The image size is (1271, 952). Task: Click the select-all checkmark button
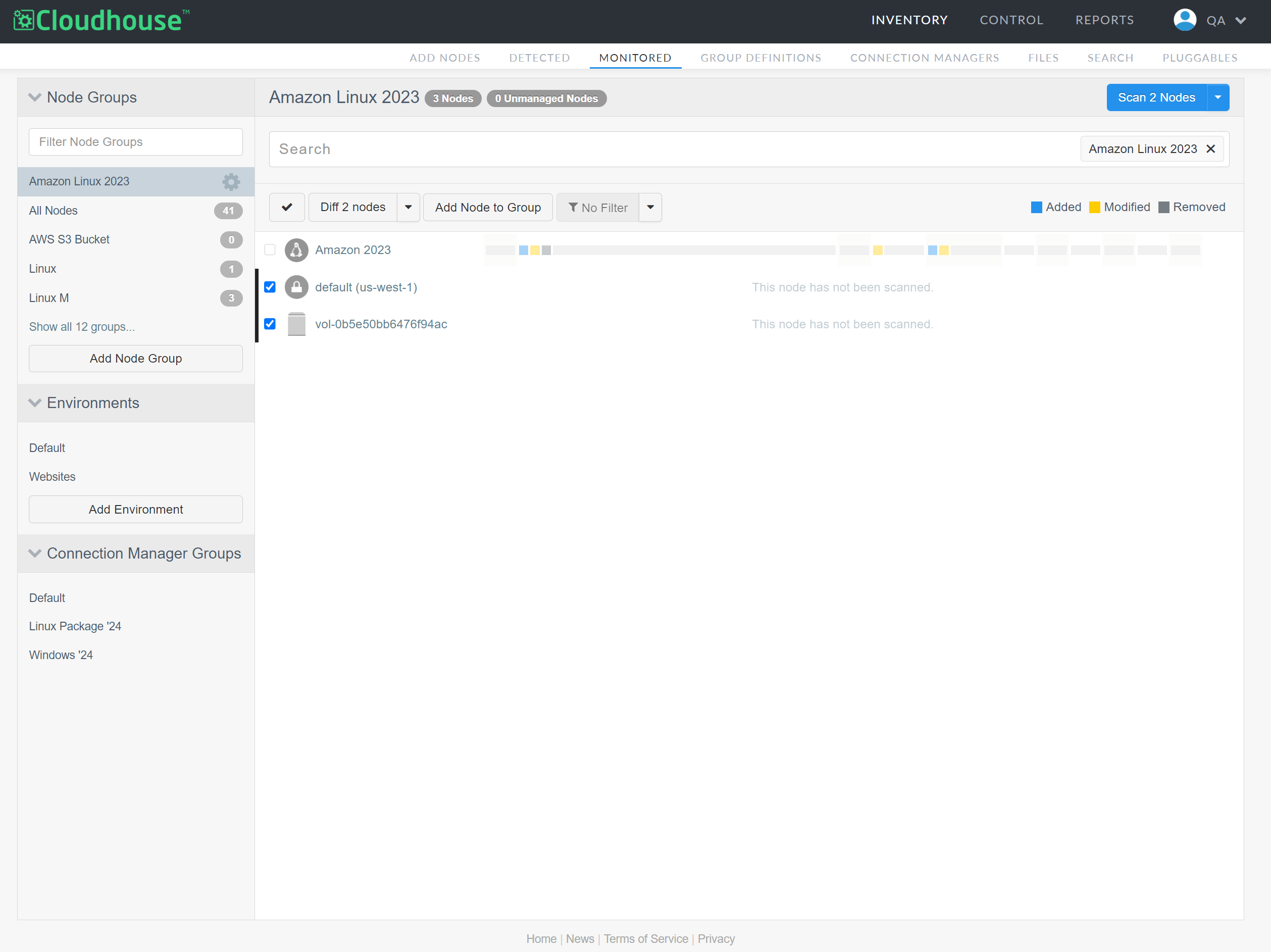pos(287,208)
